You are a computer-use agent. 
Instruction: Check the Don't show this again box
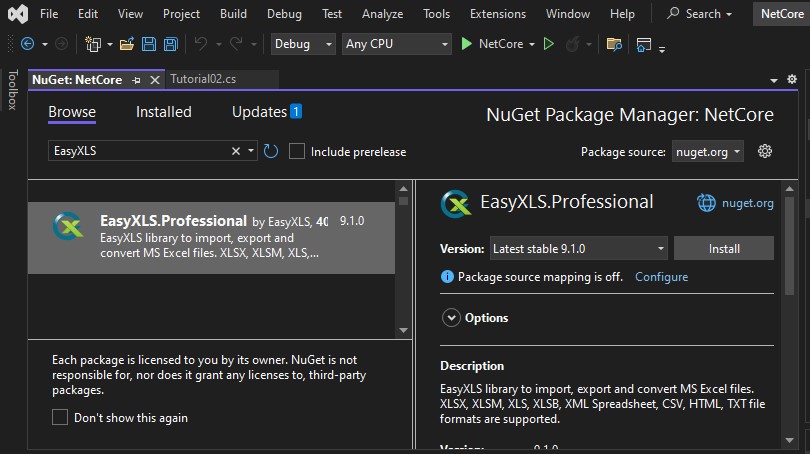[x=60, y=417]
